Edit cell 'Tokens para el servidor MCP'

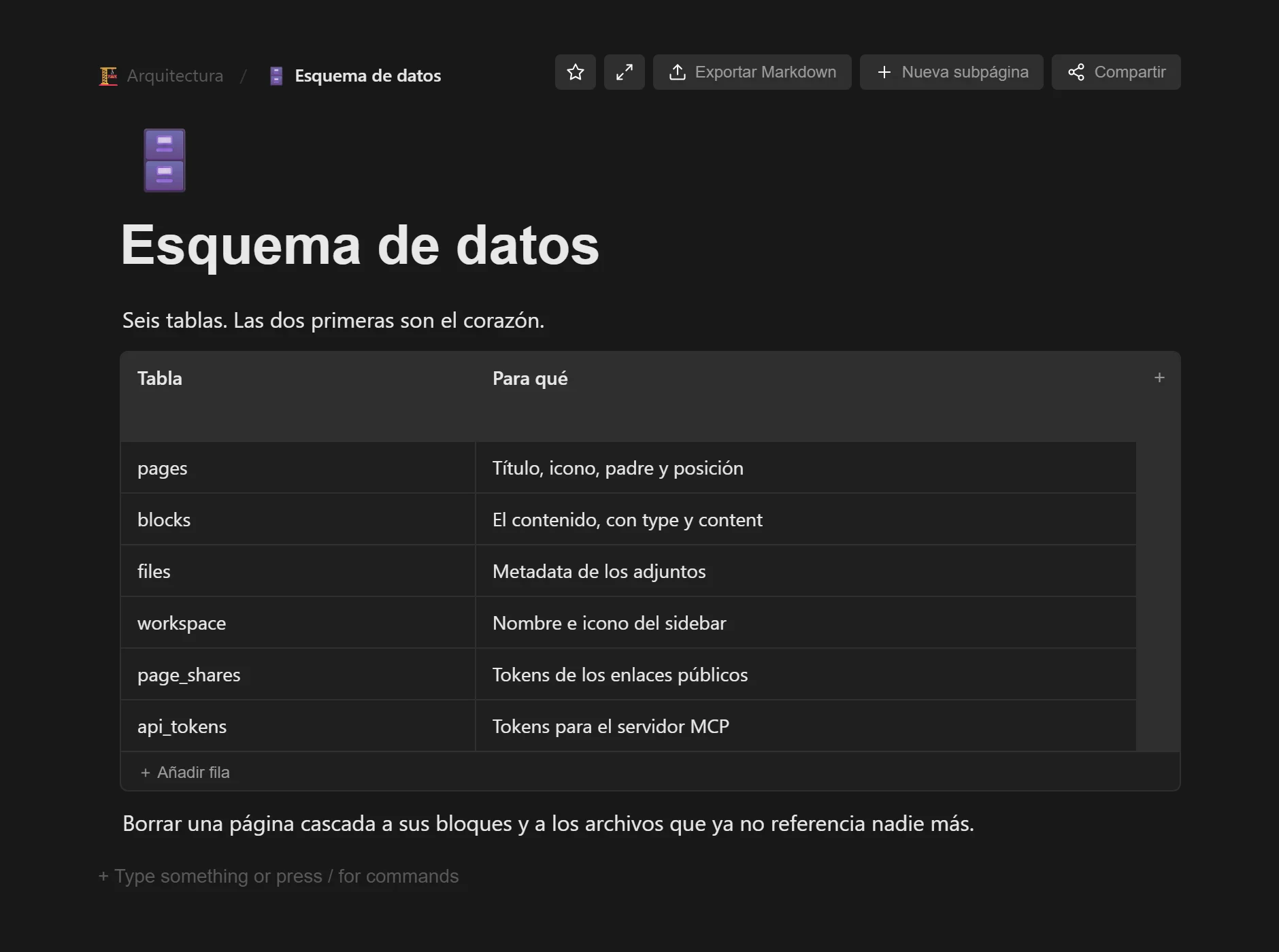click(805, 726)
